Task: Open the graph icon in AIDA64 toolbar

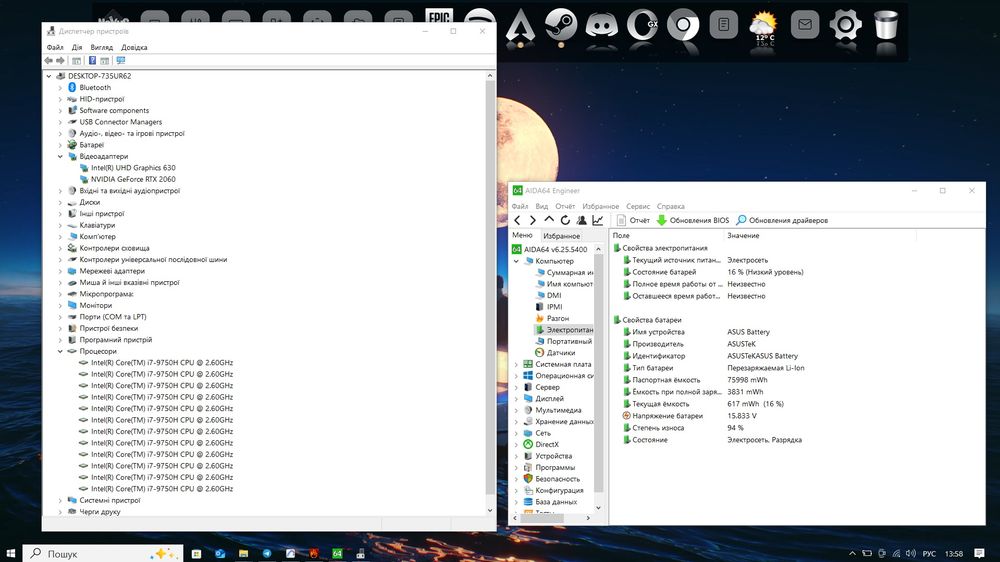Action: click(597, 220)
